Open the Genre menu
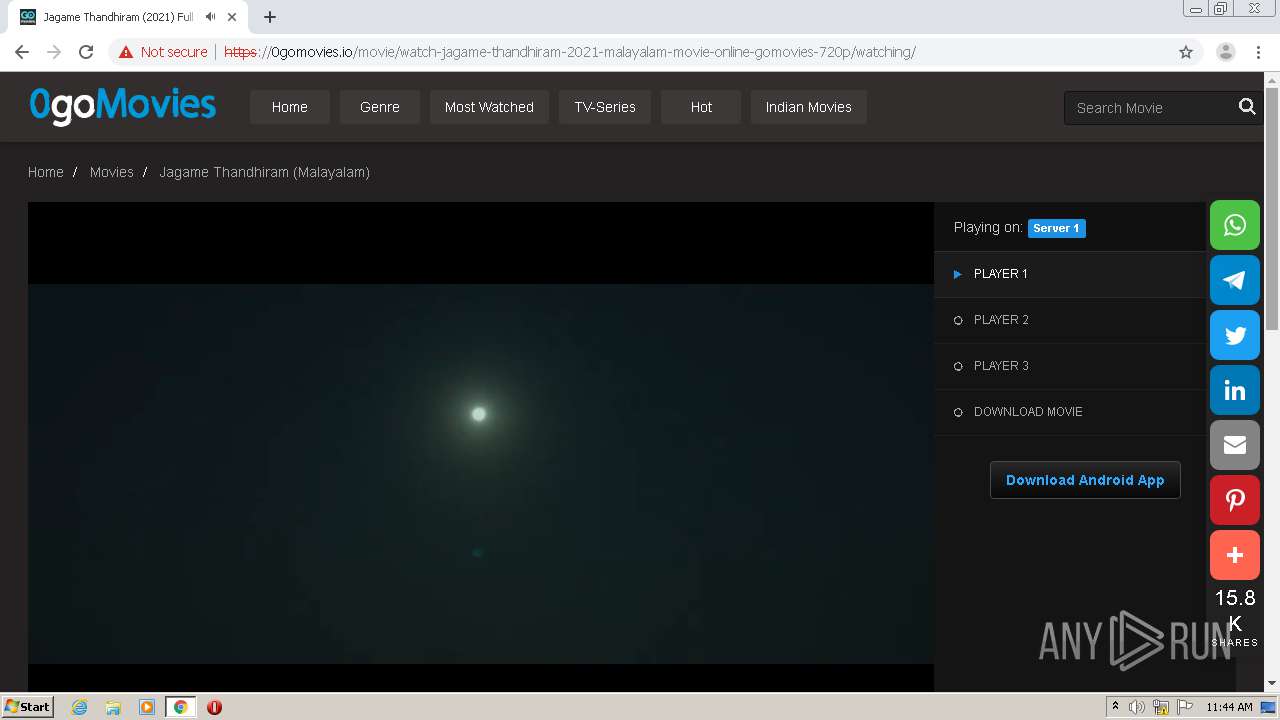Screen dimensions: 1280x720 (x=380, y=107)
